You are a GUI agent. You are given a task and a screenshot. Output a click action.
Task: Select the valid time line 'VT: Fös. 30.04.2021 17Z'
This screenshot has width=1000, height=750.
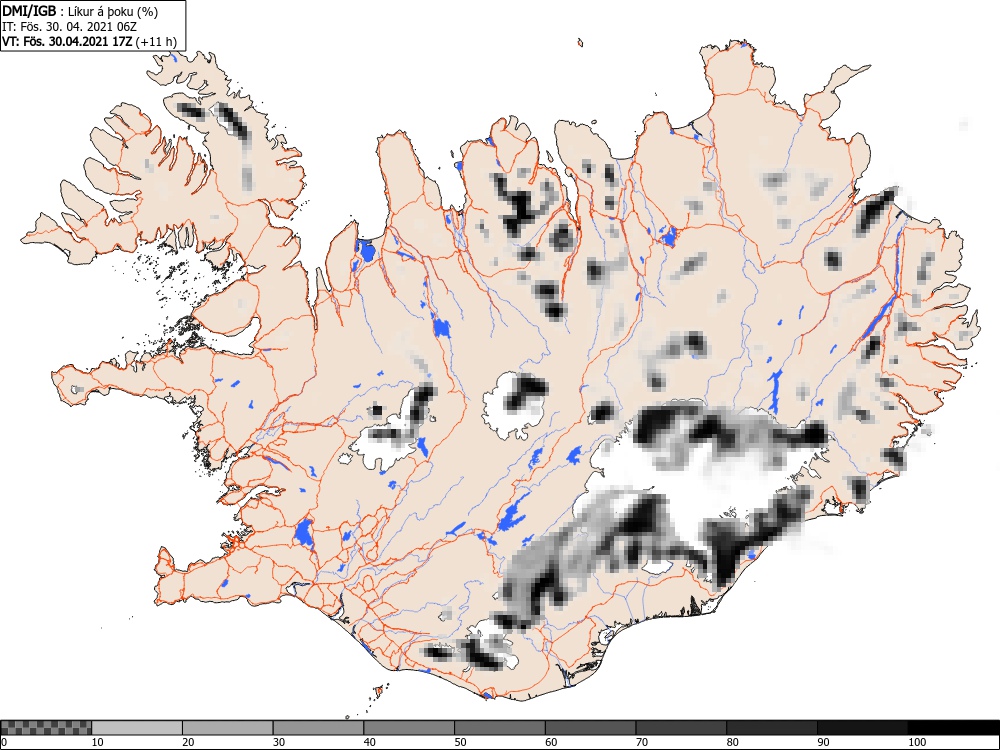pos(68,42)
